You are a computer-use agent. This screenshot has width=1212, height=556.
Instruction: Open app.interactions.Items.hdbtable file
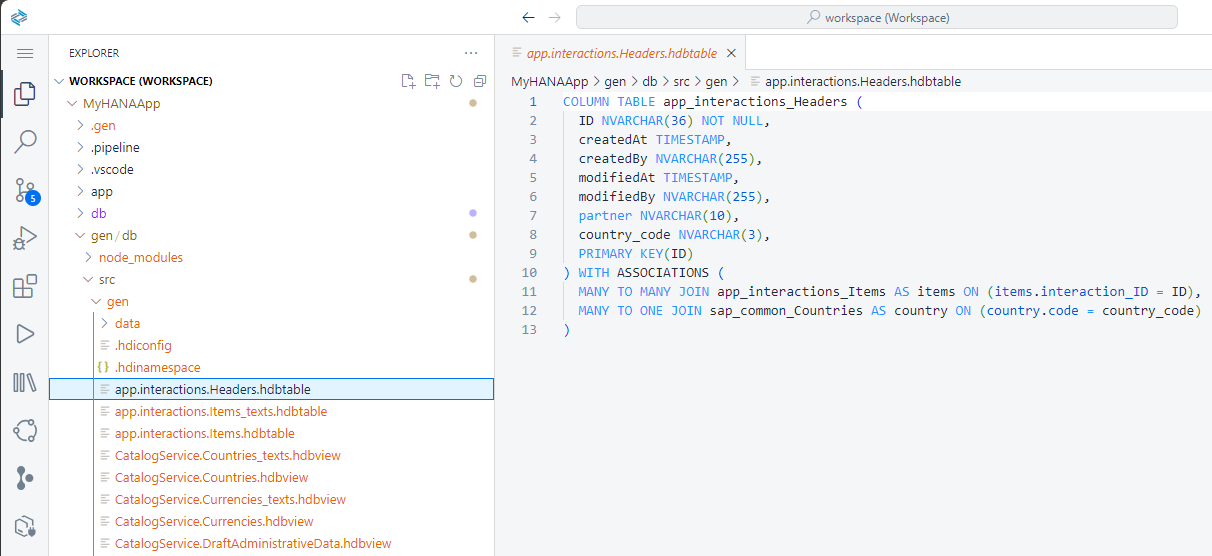pos(205,433)
